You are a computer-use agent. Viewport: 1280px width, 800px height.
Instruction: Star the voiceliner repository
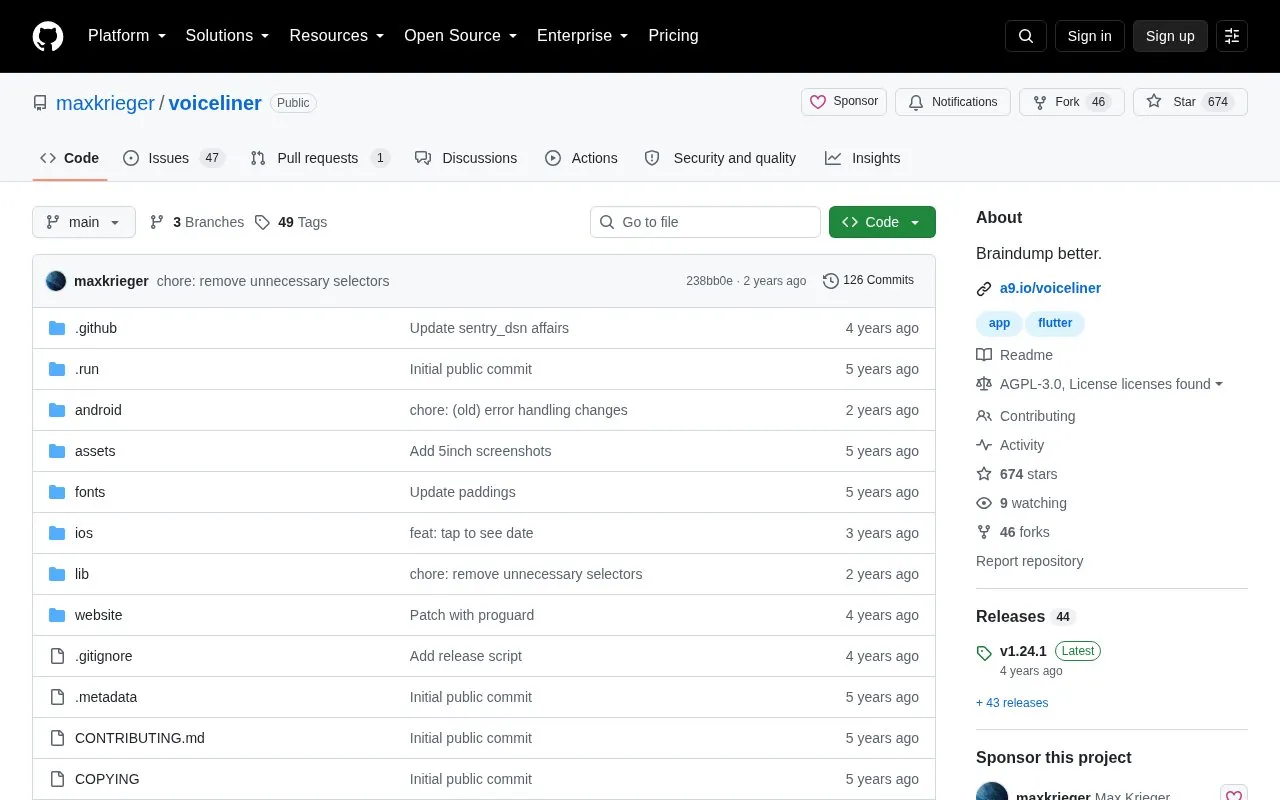[x=1190, y=102]
